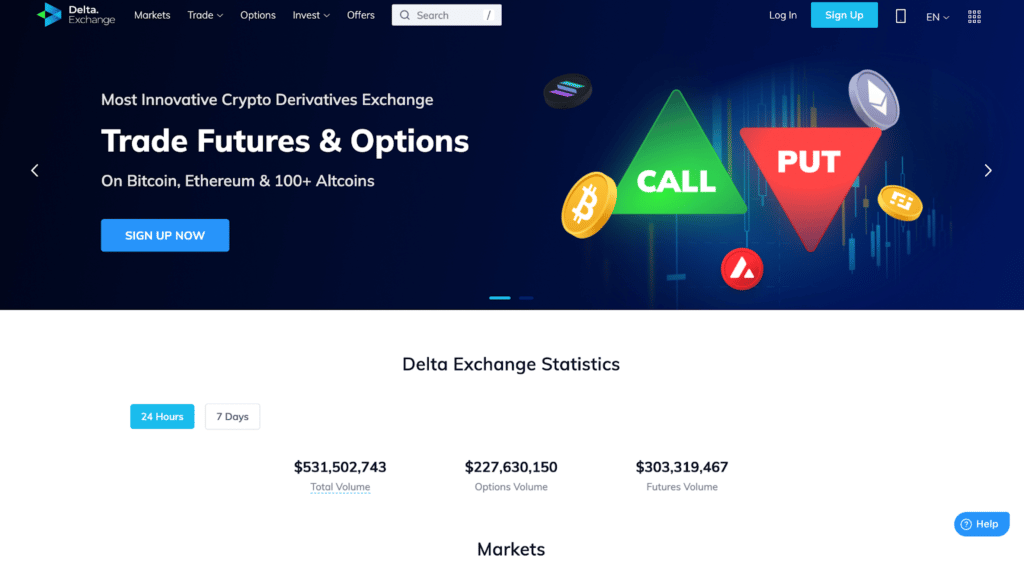Click the red Avalanche coin graphic
The height and width of the screenshot is (583, 1024).
742,268
